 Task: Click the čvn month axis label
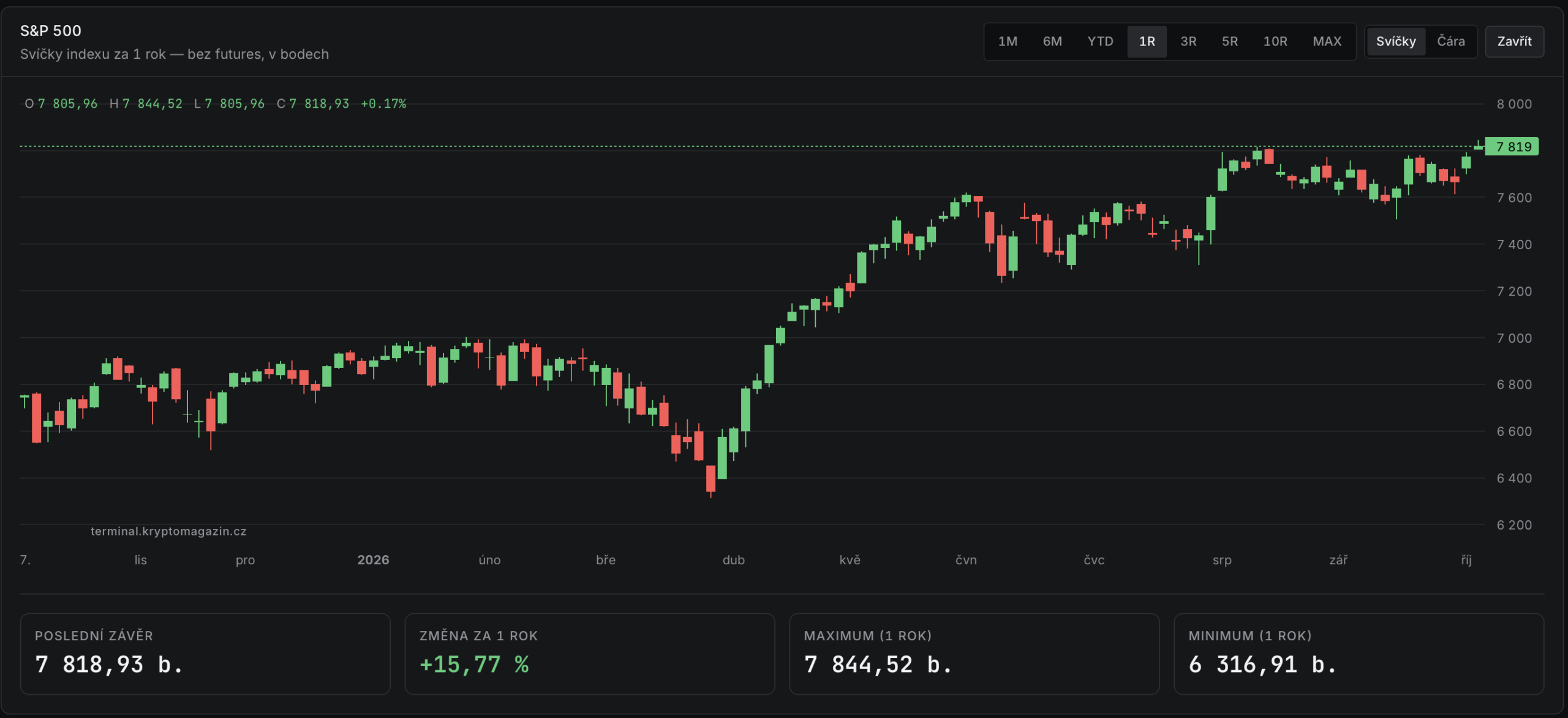tap(966, 559)
